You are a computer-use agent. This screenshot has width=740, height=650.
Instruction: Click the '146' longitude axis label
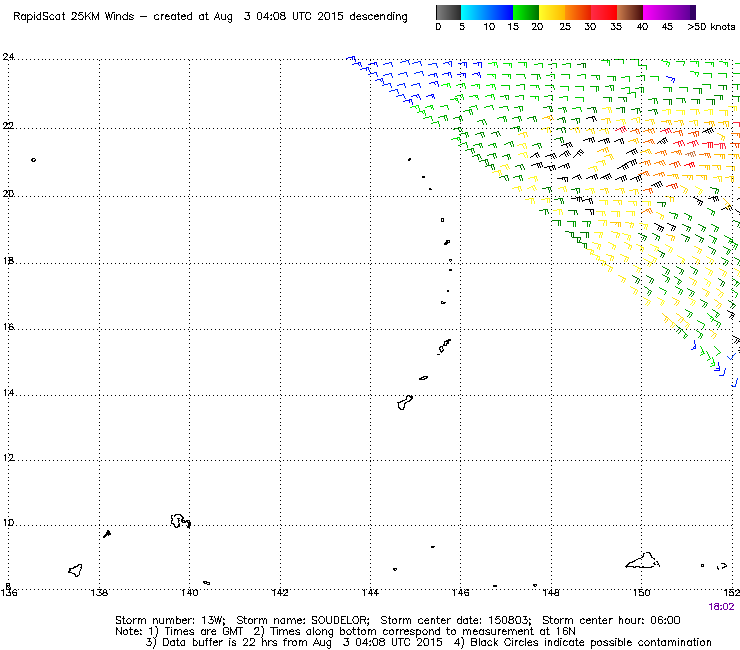point(461,592)
